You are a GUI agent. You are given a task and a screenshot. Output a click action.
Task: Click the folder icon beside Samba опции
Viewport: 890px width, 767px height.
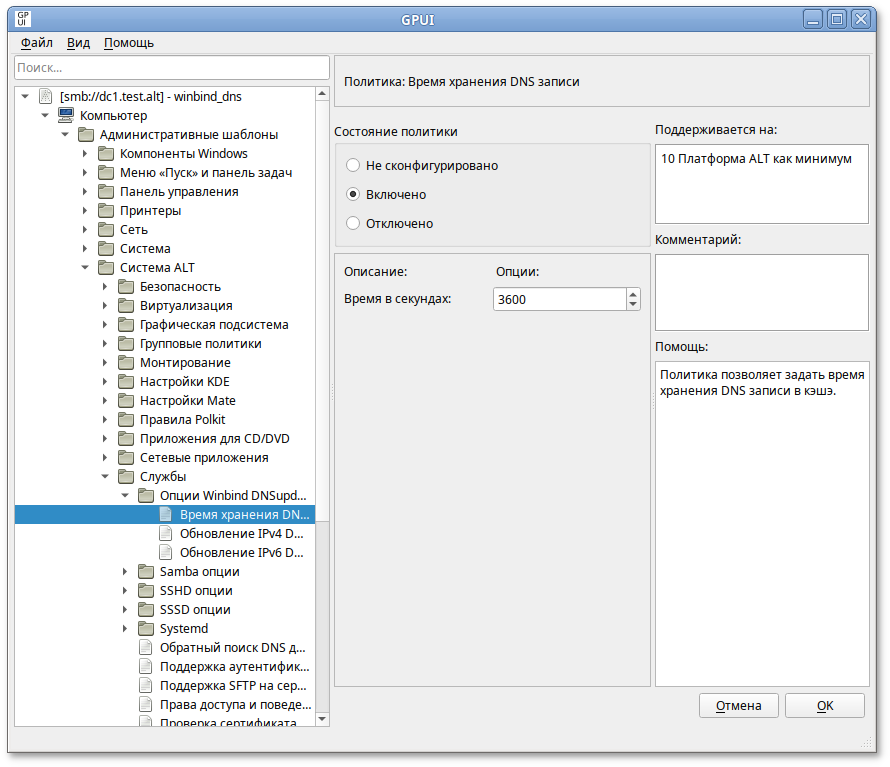pos(145,572)
